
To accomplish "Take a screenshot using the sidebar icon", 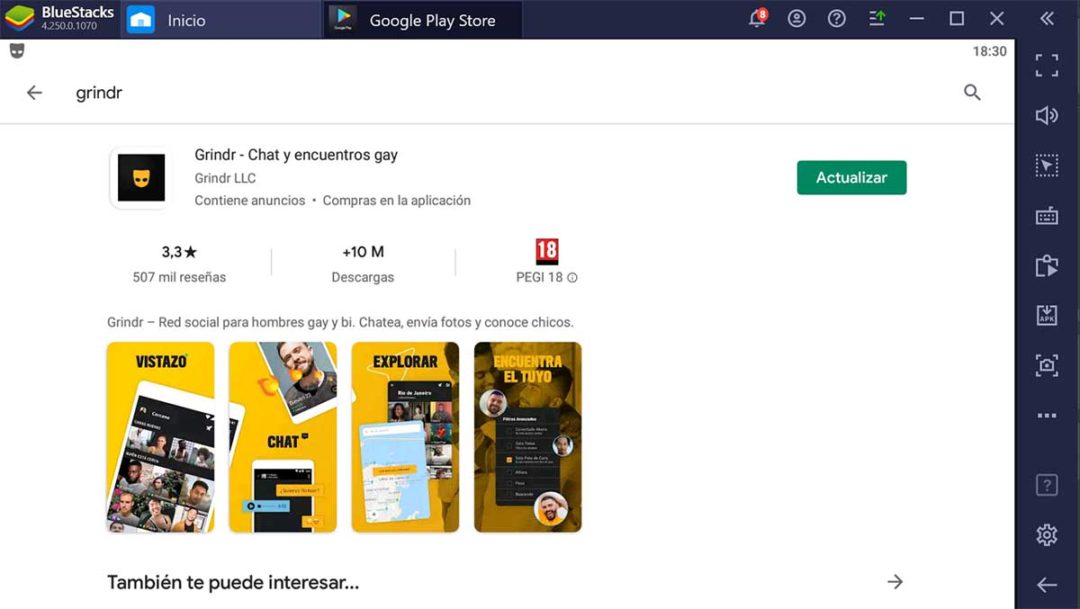I will point(1046,365).
